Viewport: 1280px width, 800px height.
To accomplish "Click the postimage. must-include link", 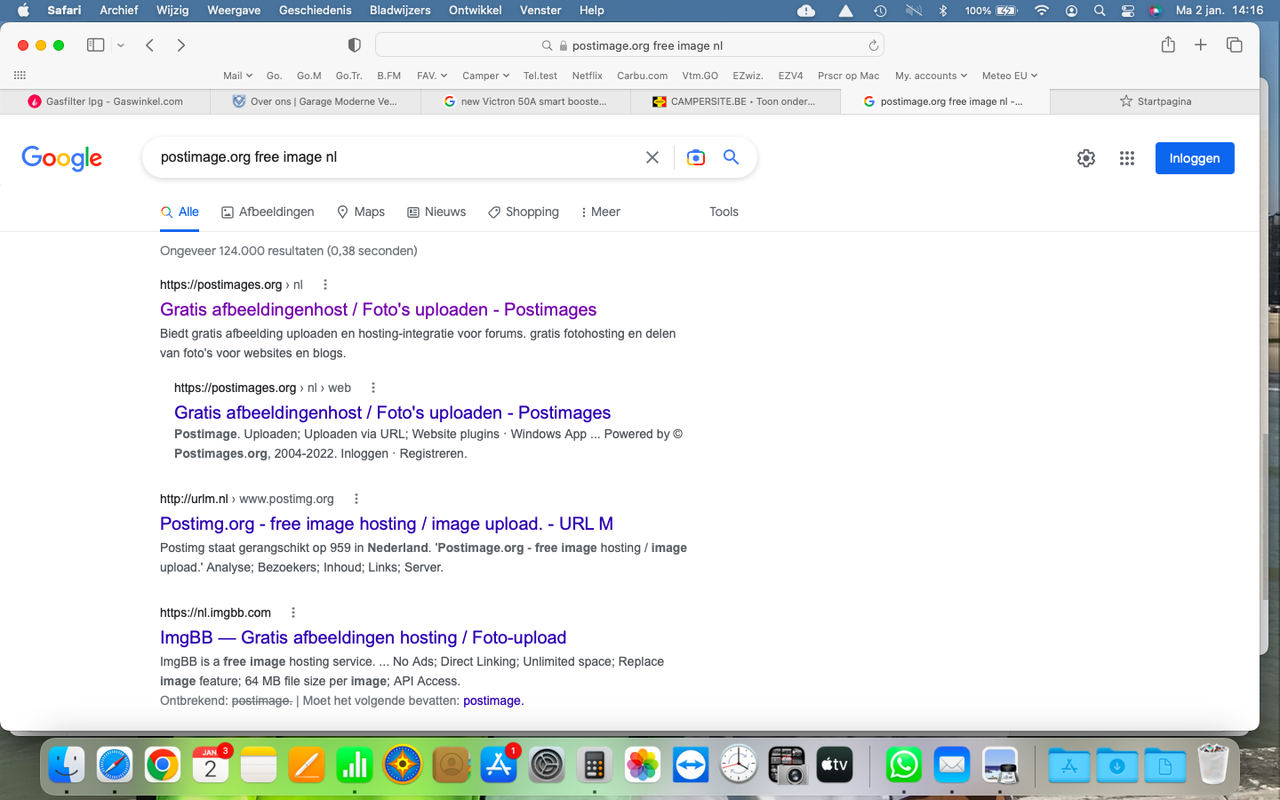I will tap(493, 701).
